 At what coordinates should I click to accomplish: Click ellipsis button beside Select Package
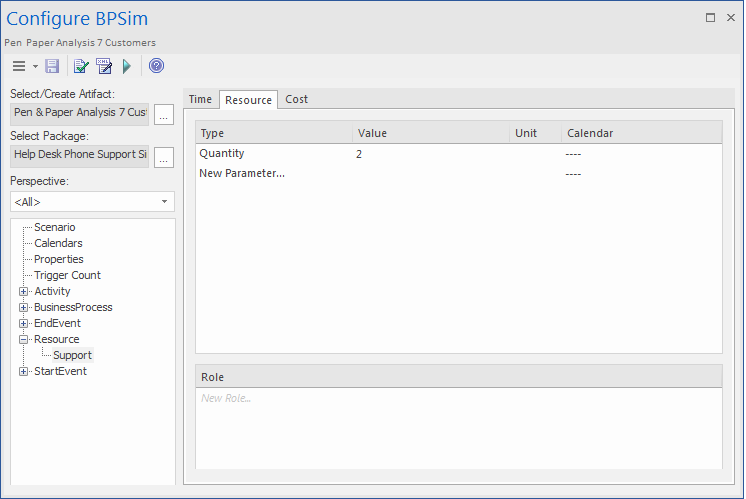(164, 156)
